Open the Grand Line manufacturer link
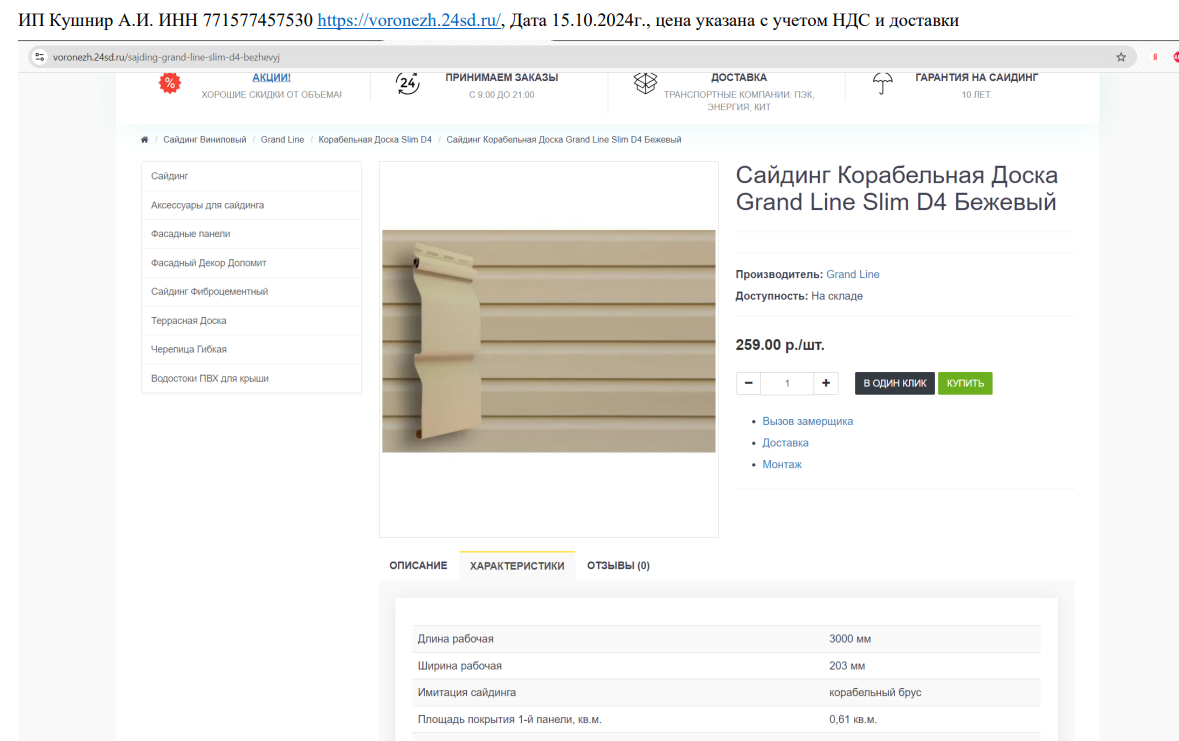This screenshot has height=741, width=1179. 853,275
